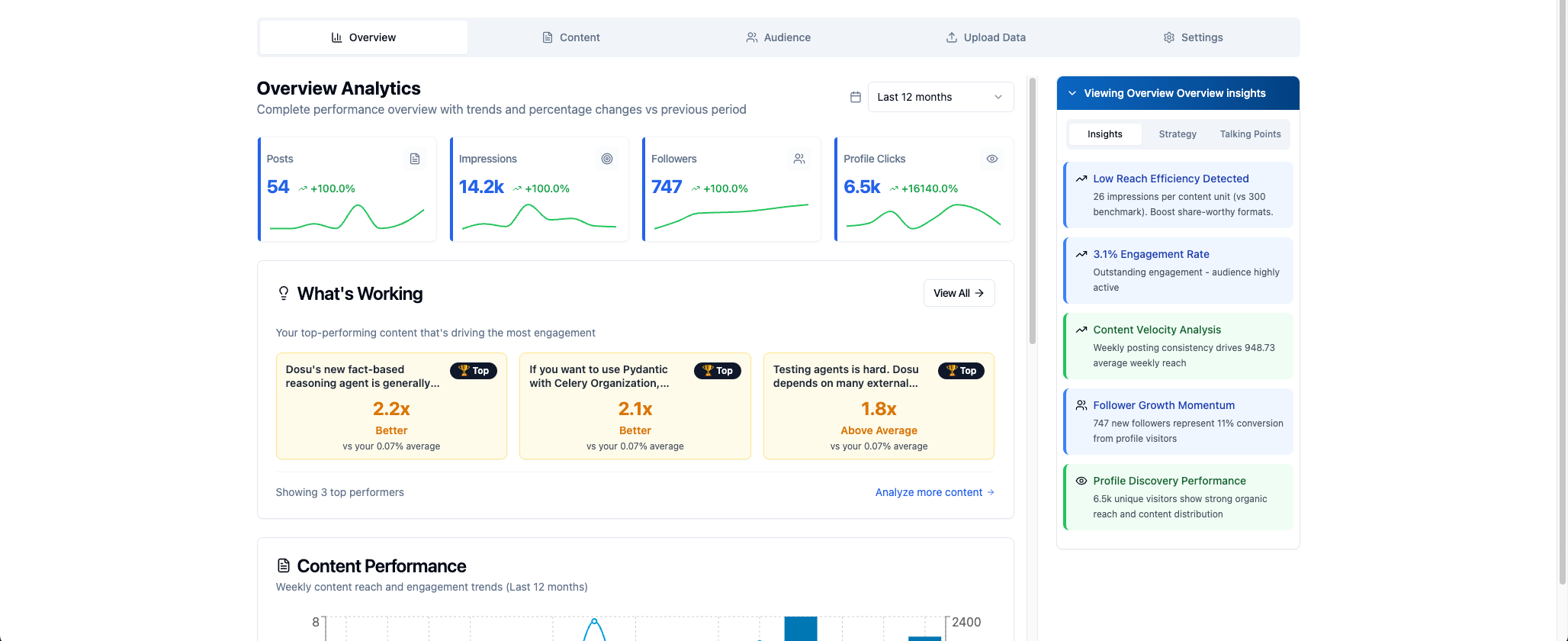Viewport: 1568px width, 641px height.
Task: Click the Posts value 54
Action: pyautogui.click(x=278, y=187)
